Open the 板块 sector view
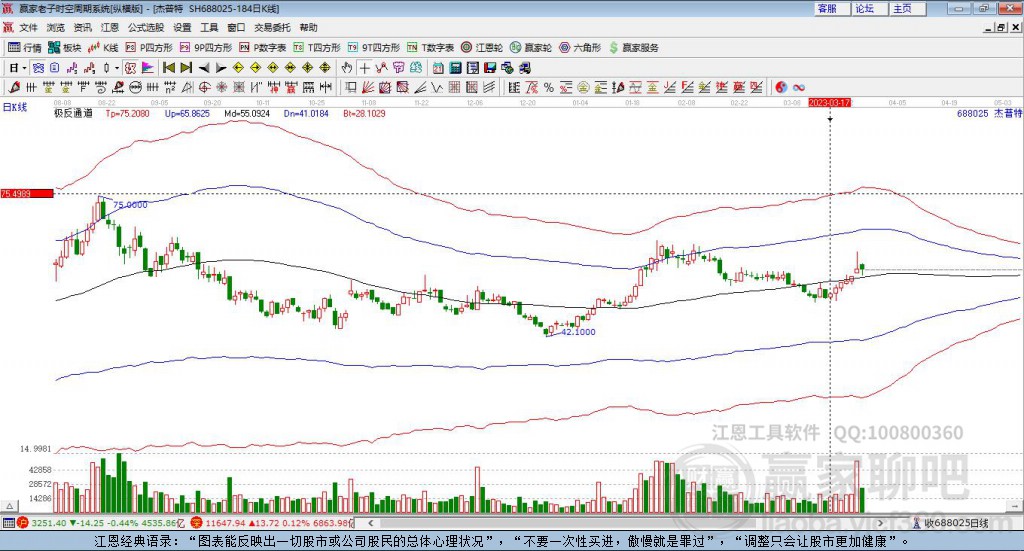The image size is (1024, 551). (x=64, y=48)
